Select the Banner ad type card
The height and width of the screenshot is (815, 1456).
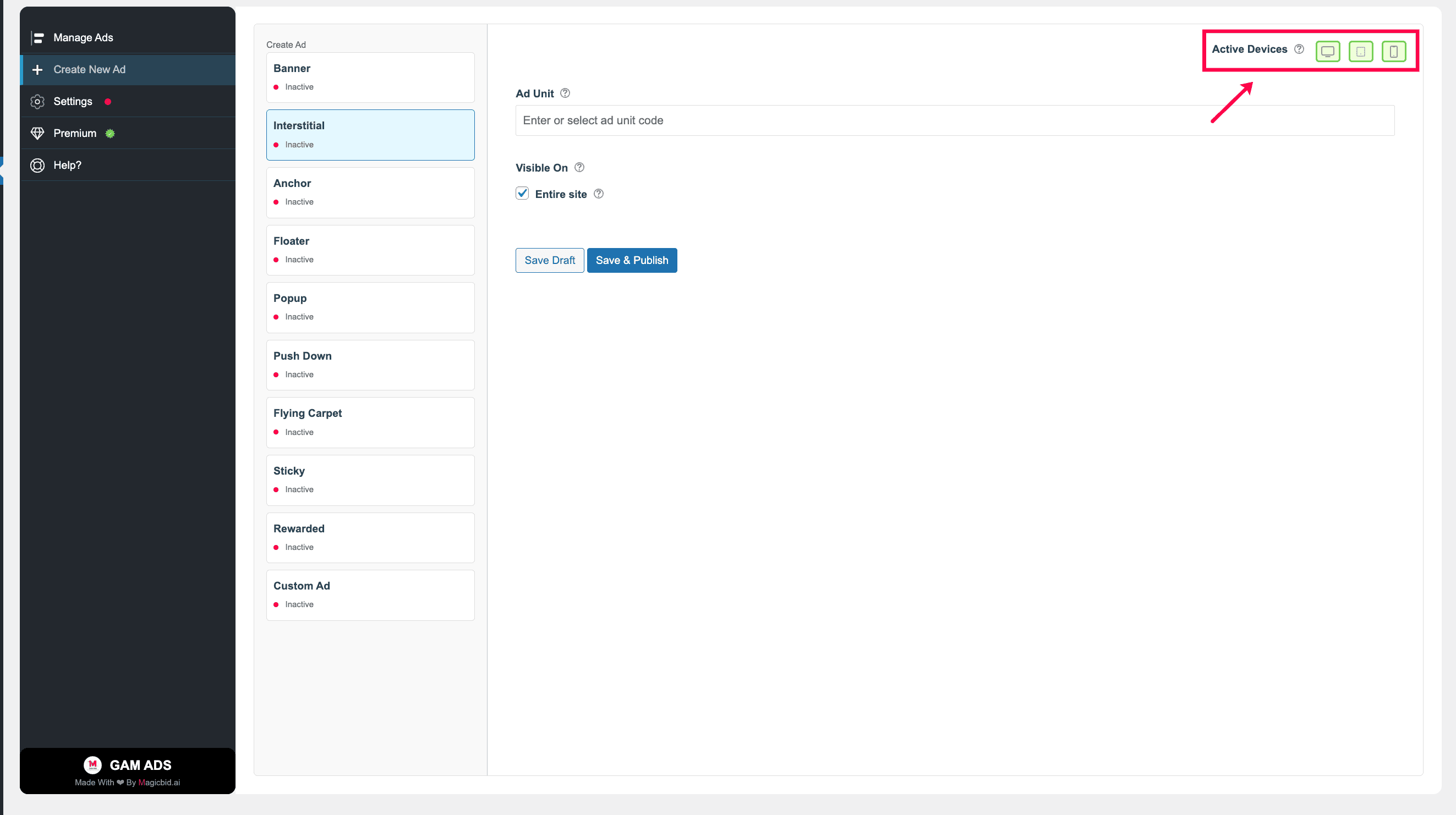370,78
